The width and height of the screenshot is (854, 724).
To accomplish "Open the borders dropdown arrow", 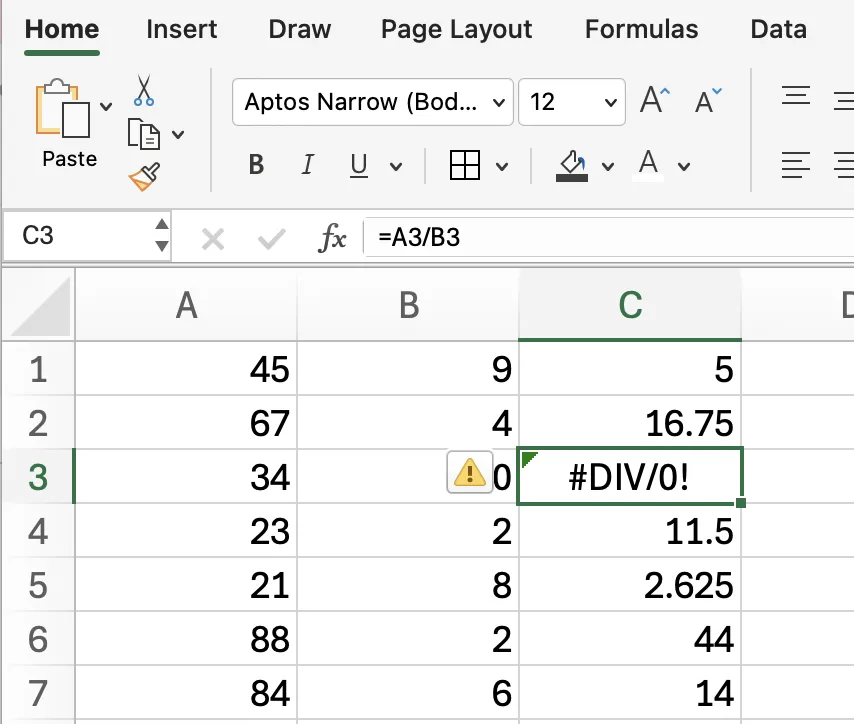I will coord(502,166).
